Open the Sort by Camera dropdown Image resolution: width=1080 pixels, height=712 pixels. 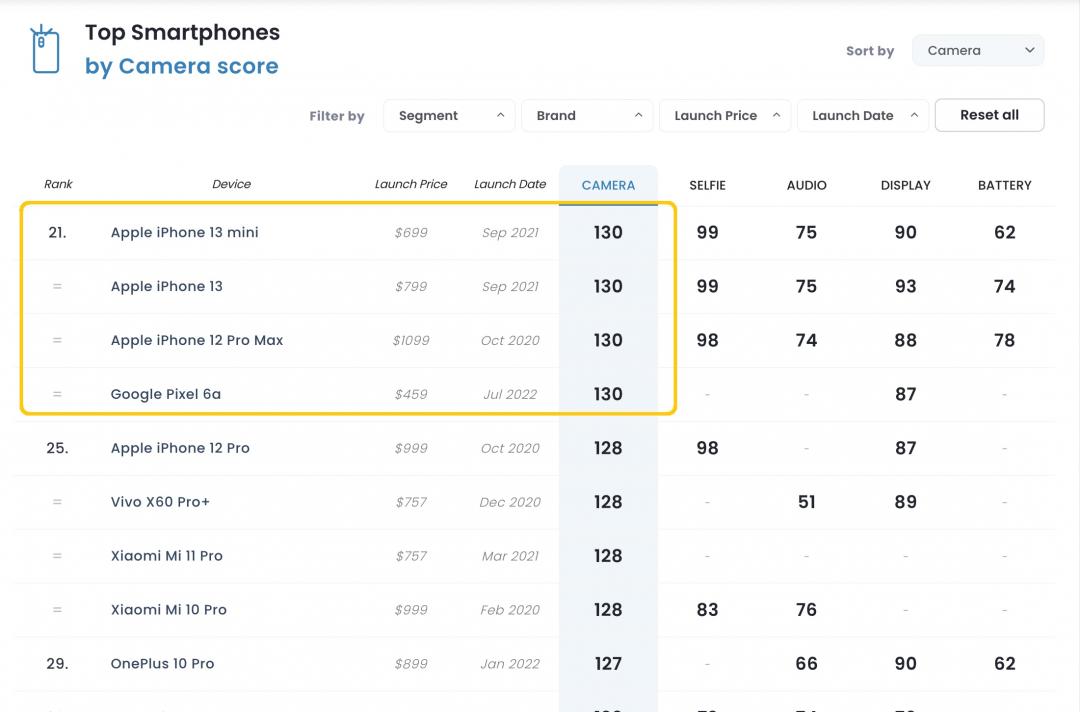click(x=977, y=51)
